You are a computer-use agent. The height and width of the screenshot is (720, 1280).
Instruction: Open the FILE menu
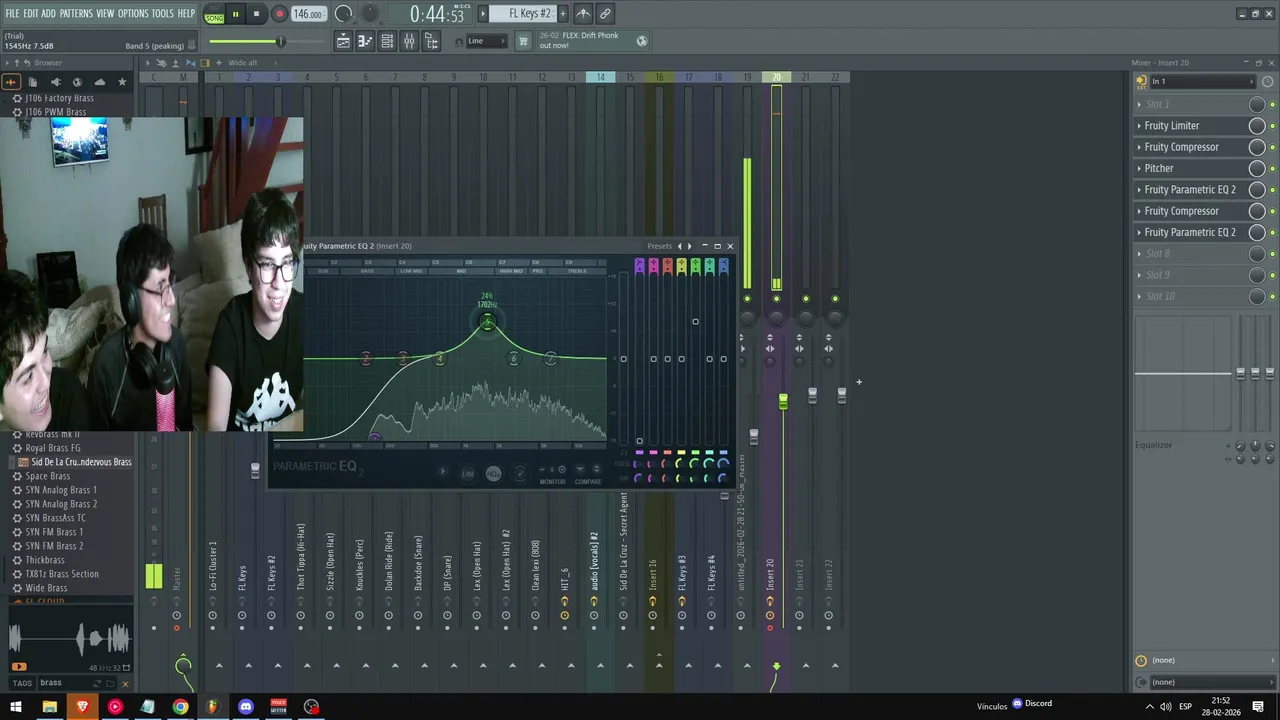[x=12, y=14]
